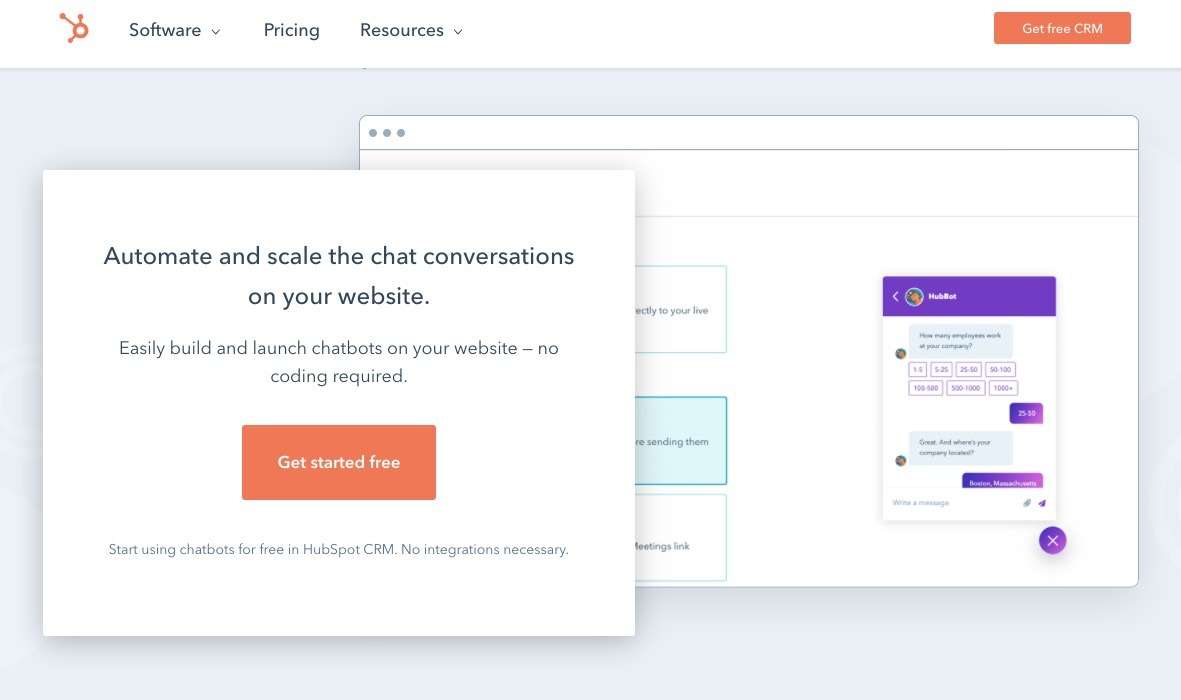Click the Write a message field
1181x700 pixels.
coord(952,503)
